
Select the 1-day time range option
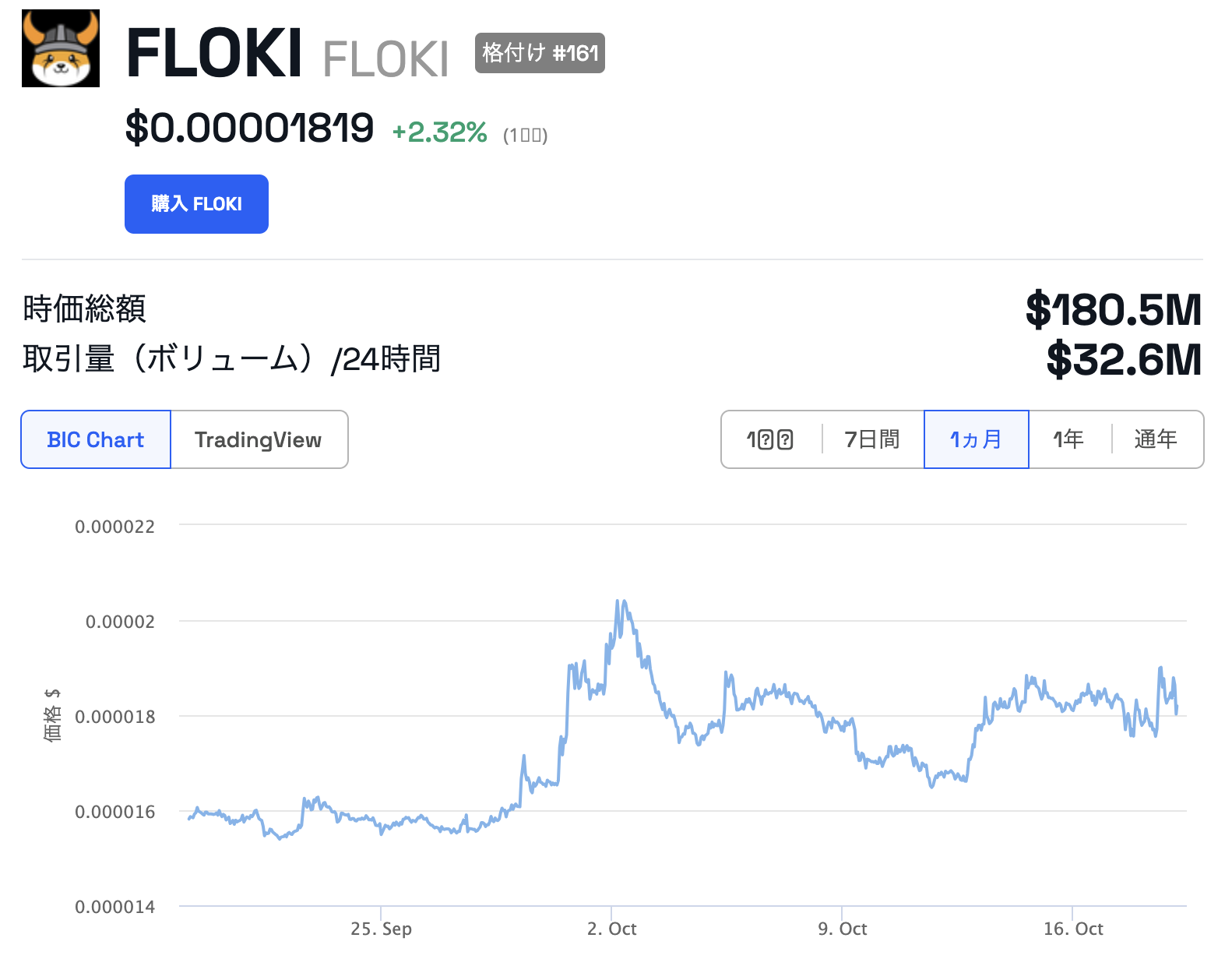[769, 439]
